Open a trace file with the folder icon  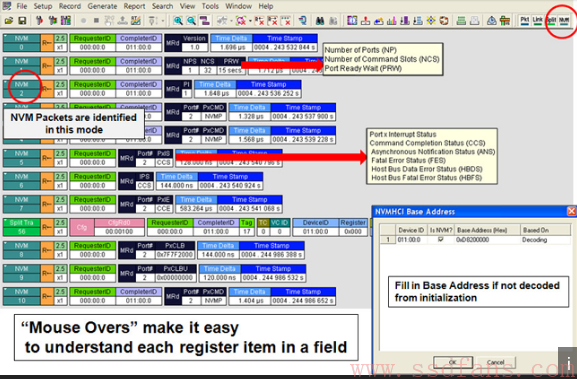[x=9, y=20]
